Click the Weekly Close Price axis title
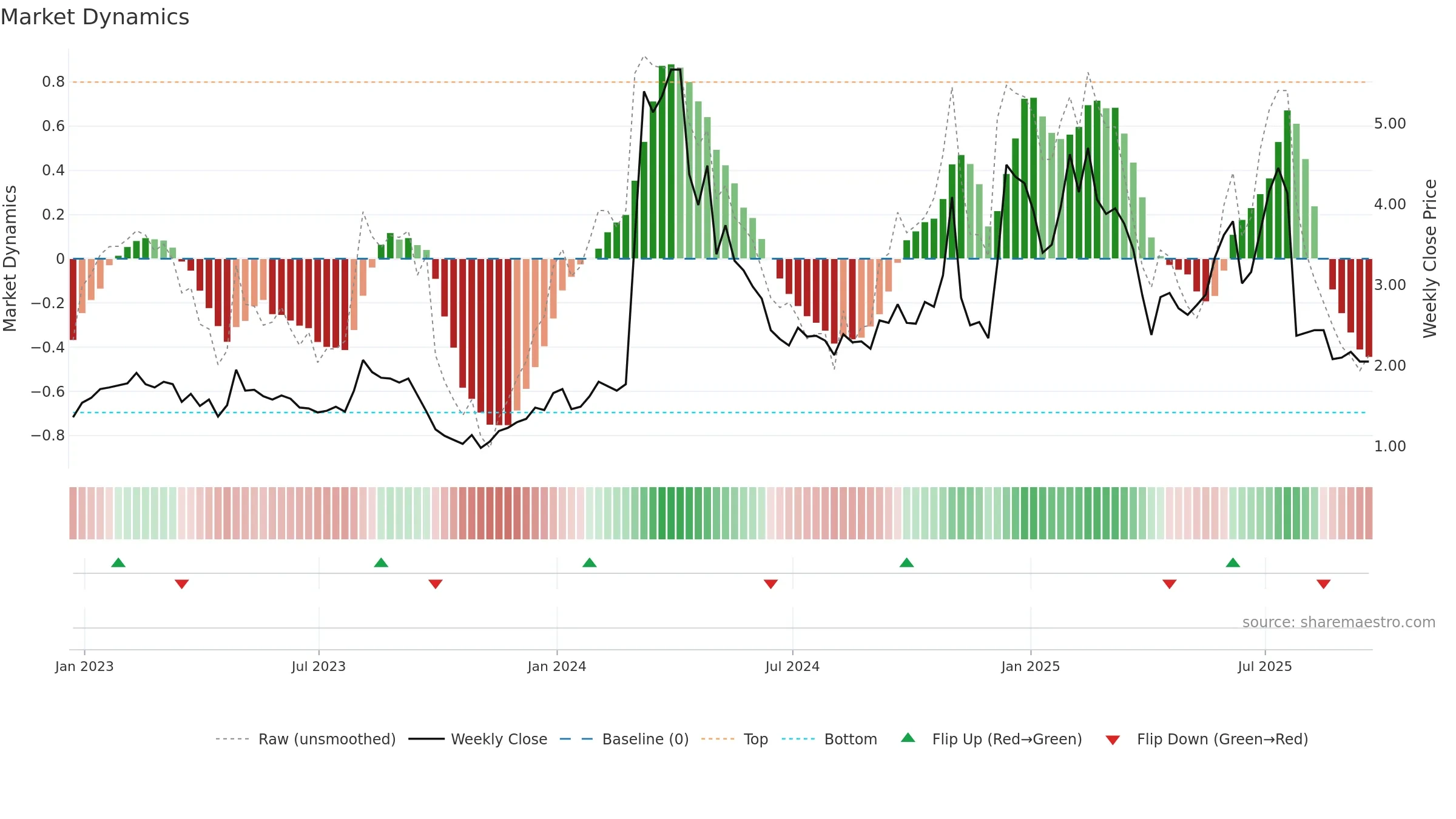The image size is (1456, 819). point(1430,258)
